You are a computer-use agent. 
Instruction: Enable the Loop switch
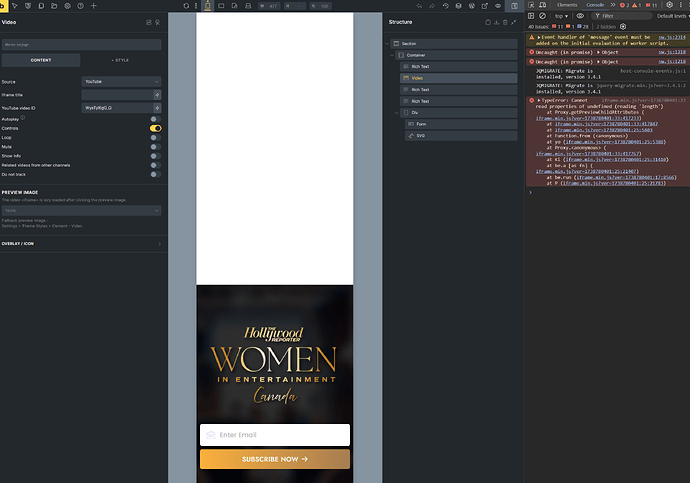pyautogui.click(x=156, y=138)
